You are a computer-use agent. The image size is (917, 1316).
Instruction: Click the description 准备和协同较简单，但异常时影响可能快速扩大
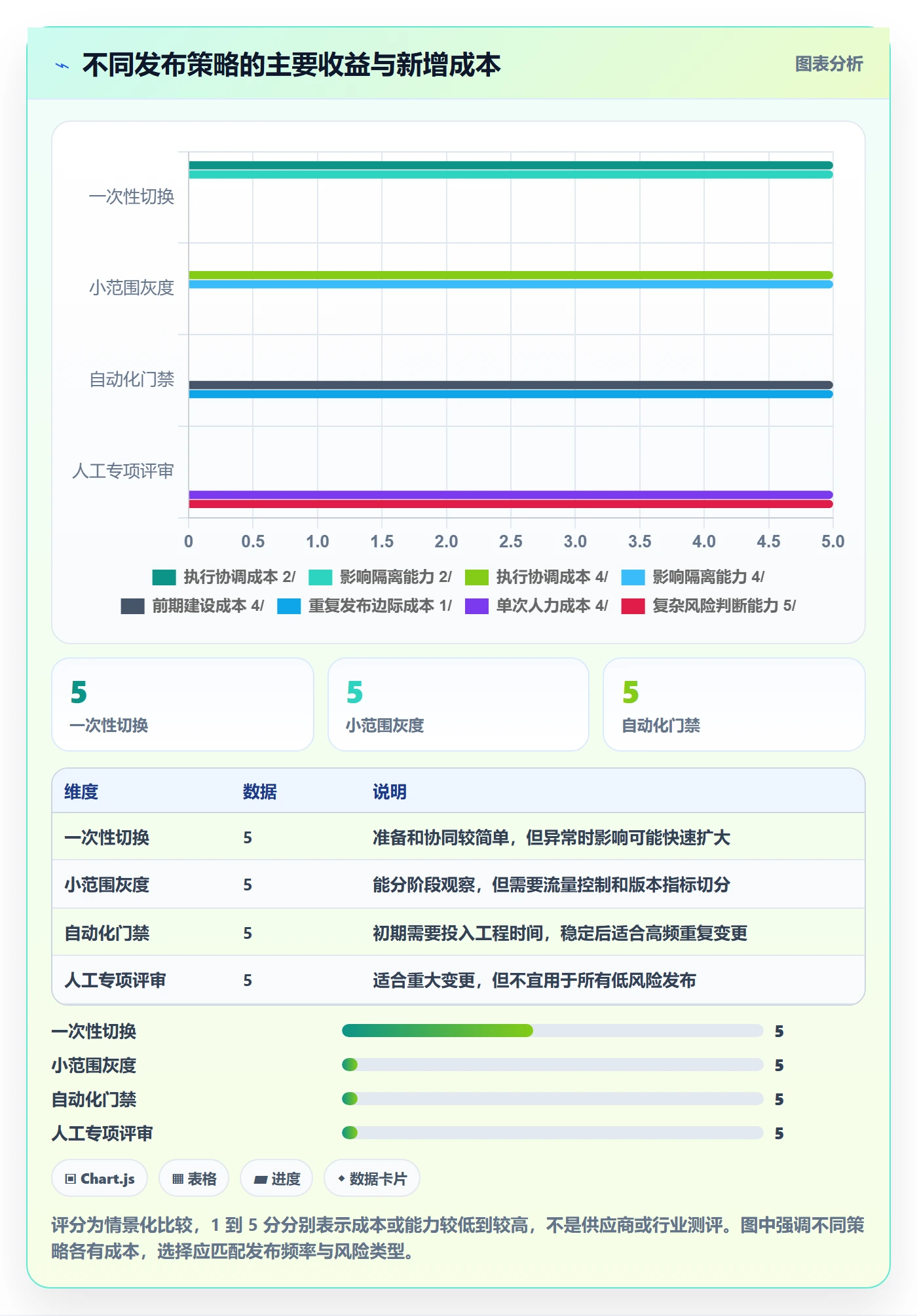tap(552, 837)
